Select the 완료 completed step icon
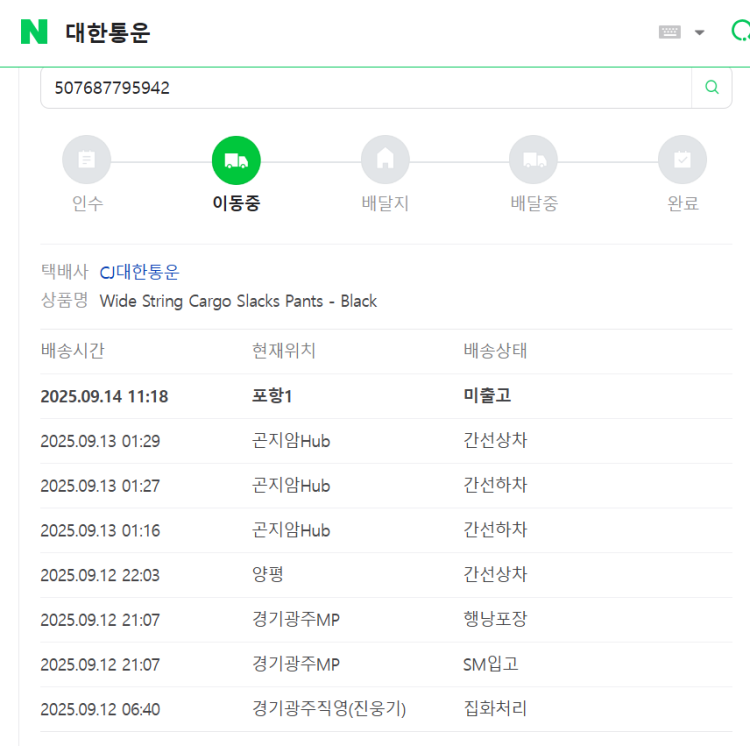The height and width of the screenshot is (746, 750). 683,160
